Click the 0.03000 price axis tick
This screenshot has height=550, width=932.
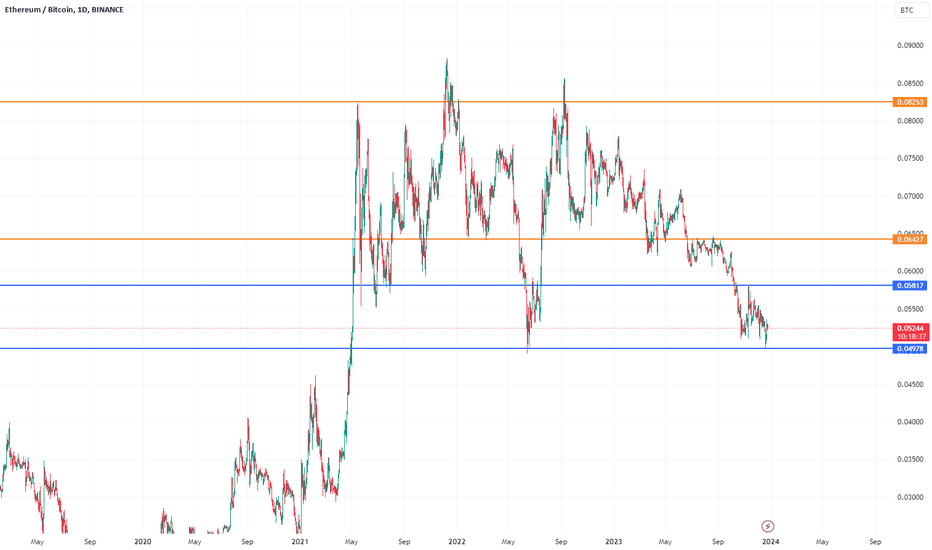(x=910, y=497)
